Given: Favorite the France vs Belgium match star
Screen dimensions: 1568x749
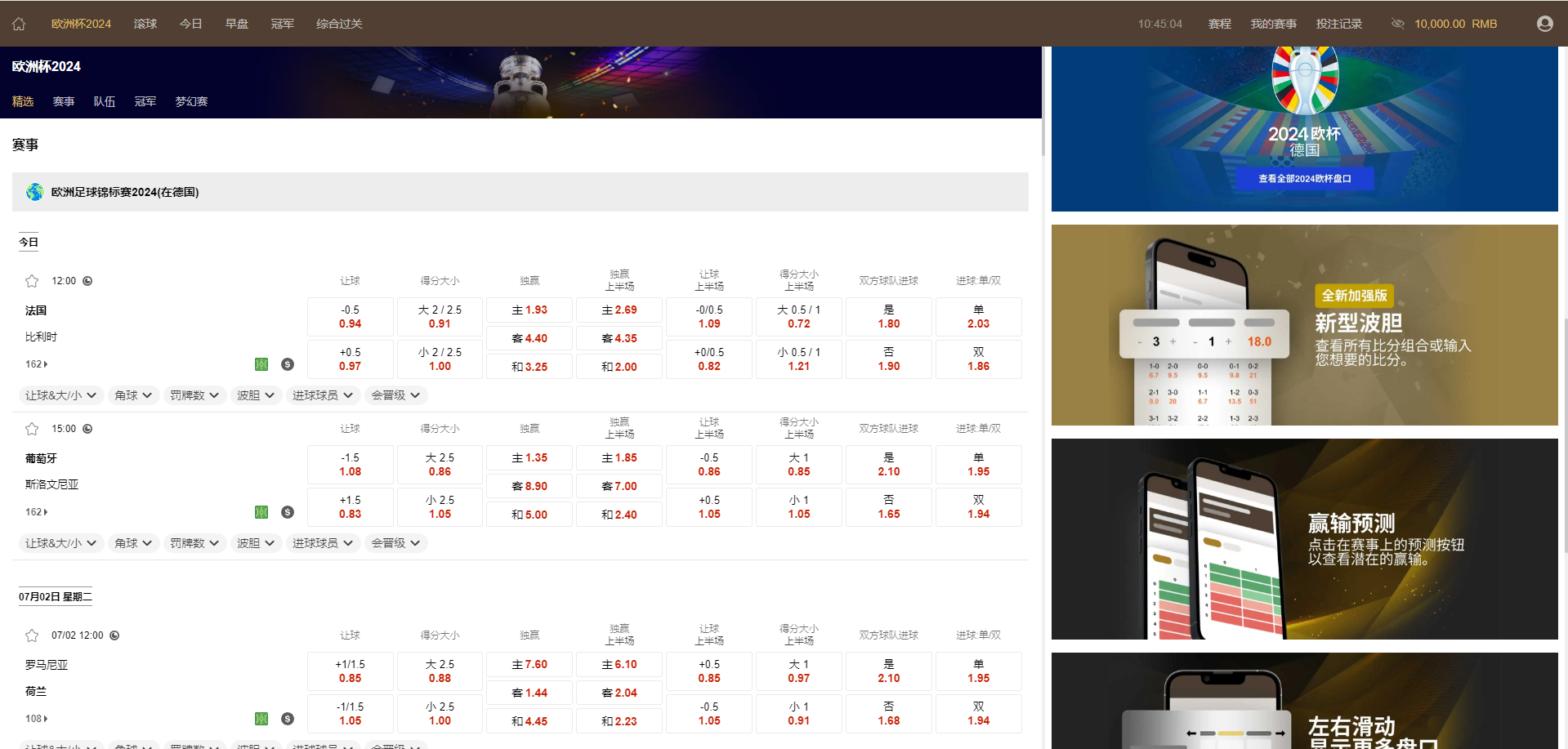Looking at the screenshot, I should click(32, 281).
